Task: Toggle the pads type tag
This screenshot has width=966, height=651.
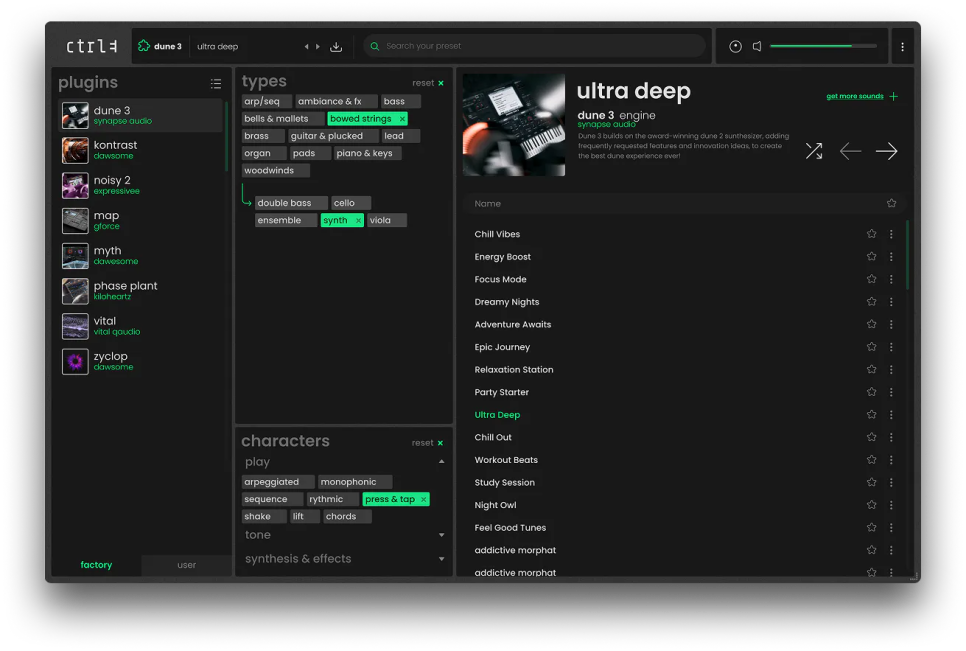Action: tap(310, 153)
